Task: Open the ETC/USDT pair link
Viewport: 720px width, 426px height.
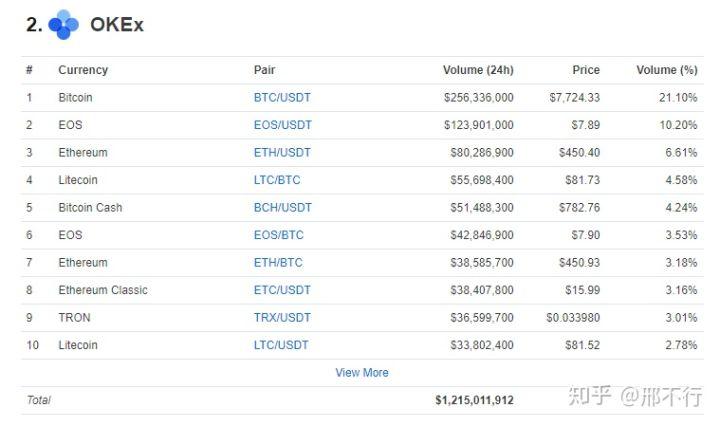Action: click(282, 290)
